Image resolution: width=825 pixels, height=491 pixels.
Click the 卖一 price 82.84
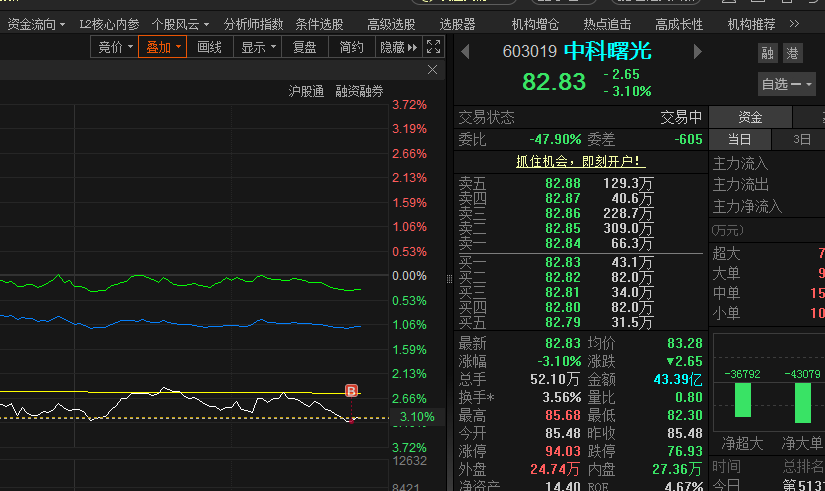point(562,243)
